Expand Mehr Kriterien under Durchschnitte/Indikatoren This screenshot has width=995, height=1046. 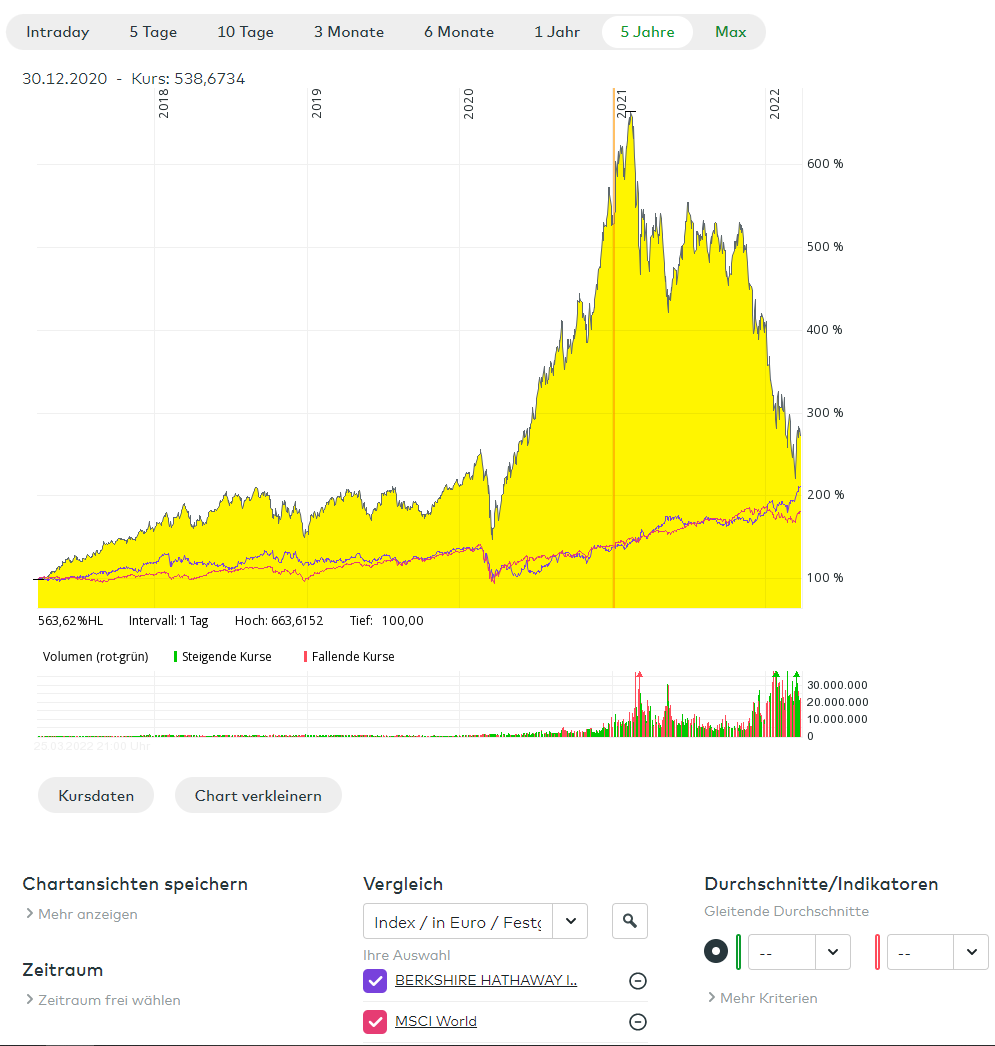pos(762,998)
